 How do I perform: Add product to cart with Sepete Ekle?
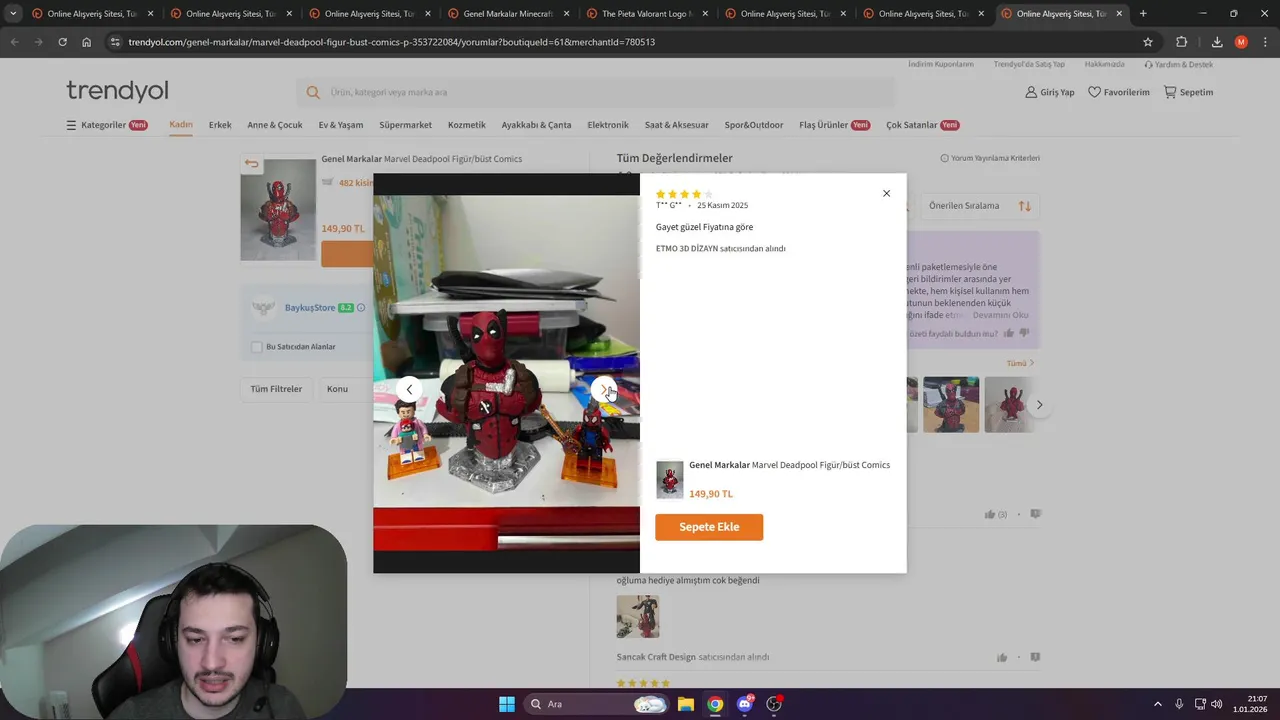[x=709, y=527]
